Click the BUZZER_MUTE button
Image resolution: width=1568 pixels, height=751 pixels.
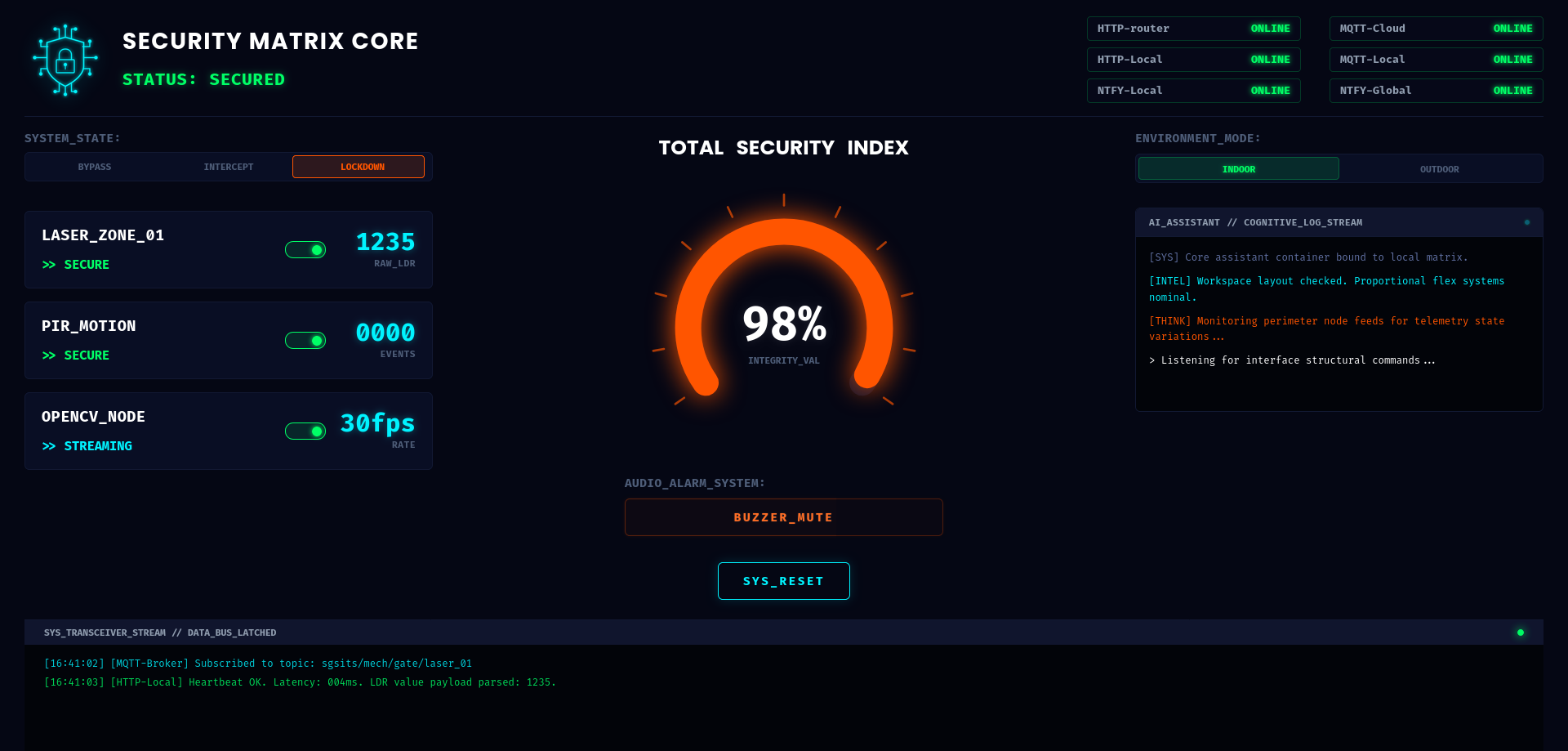[x=784, y=517]
